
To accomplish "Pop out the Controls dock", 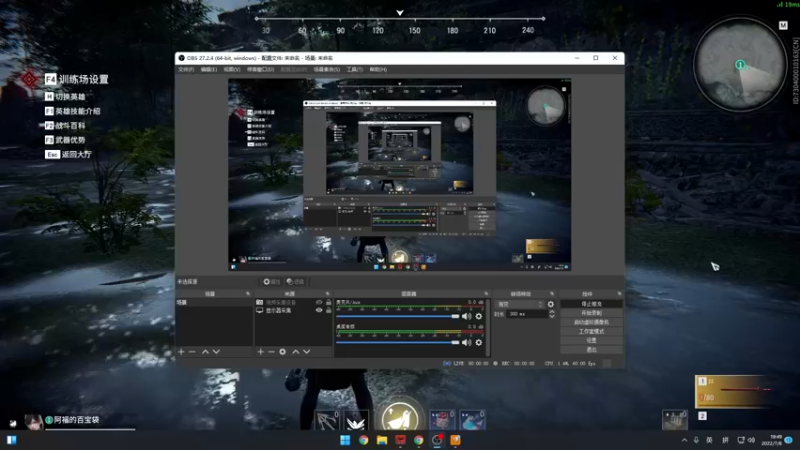I will pos(619,294).
